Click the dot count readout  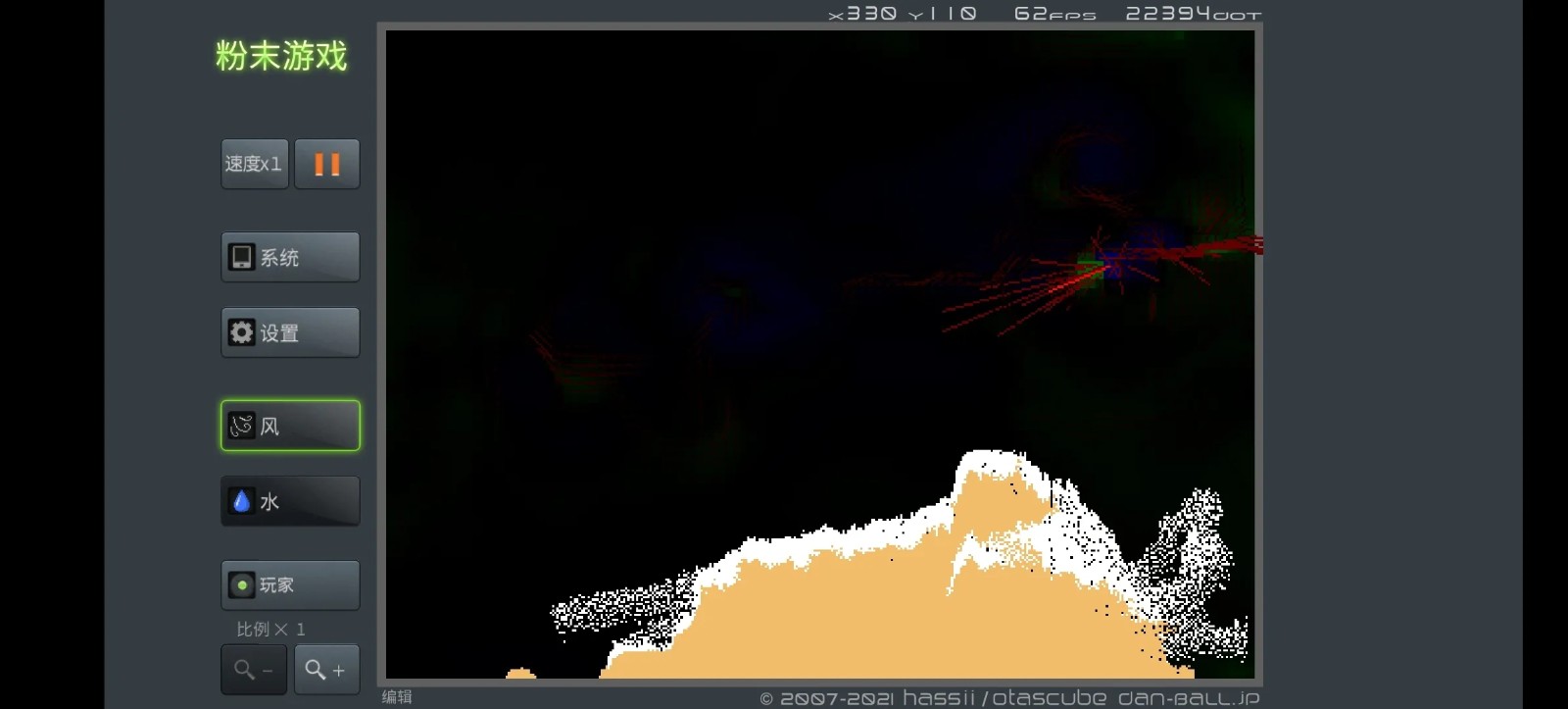point(1193,14)
